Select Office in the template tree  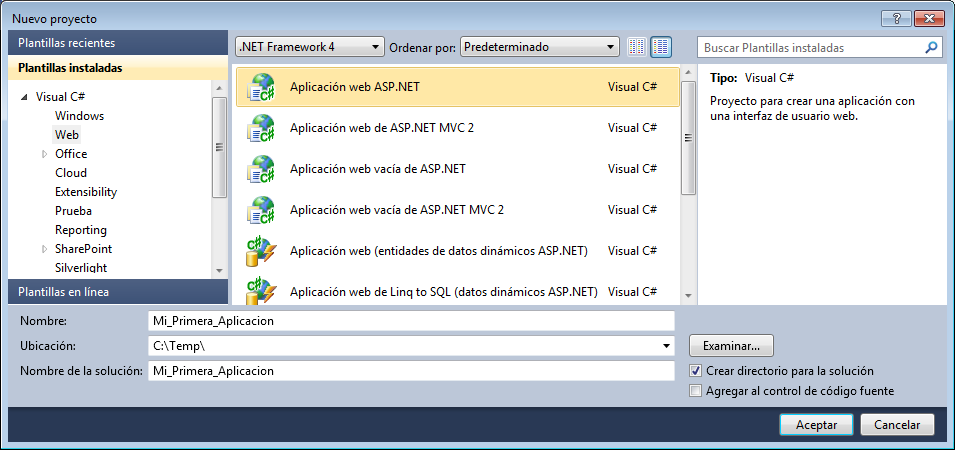coord(71,154)
